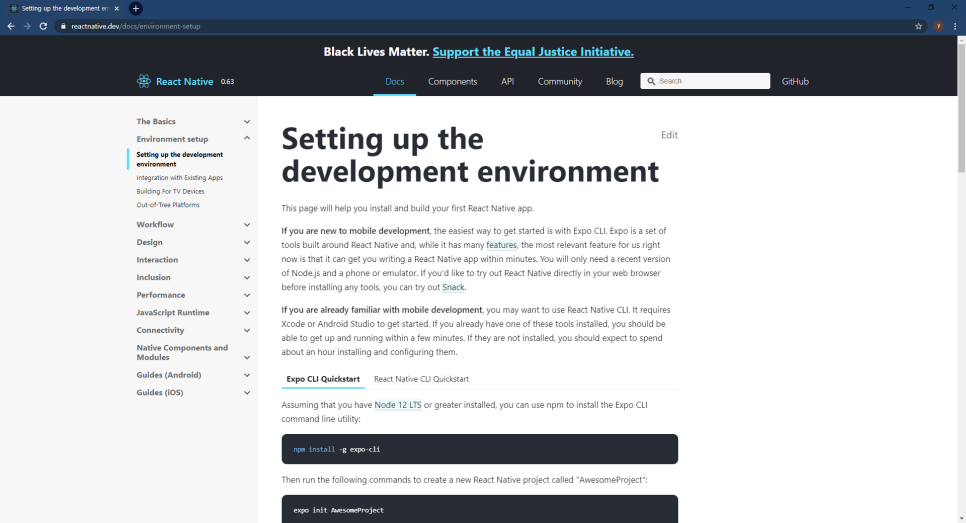Image resolution: width=966 pixels, height=523 pixels.
Task: Open the Chrome profile avatar
Action: coord(938,26)
